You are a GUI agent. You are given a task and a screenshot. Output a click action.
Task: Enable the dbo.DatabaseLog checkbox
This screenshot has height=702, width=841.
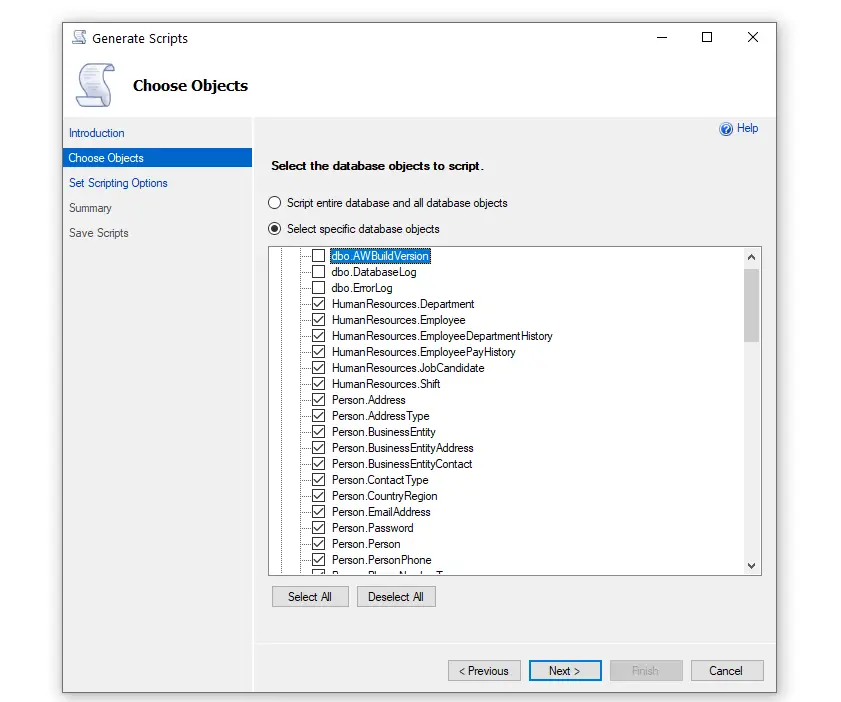click(318, 272)
